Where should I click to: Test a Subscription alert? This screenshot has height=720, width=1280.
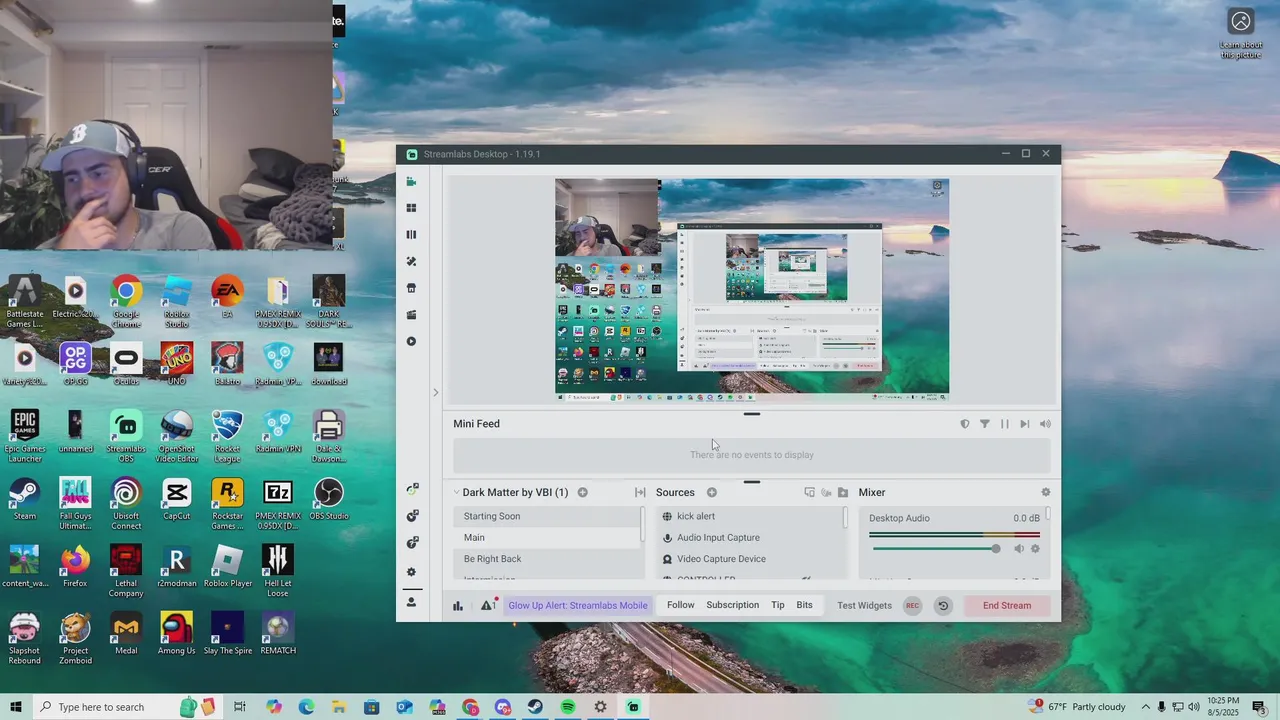(733, 605)
